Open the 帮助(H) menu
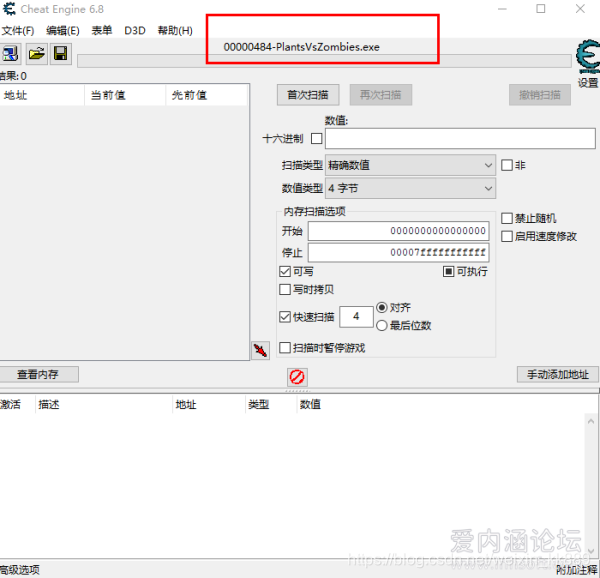600x578 pixels. click(x=175, y=31)
